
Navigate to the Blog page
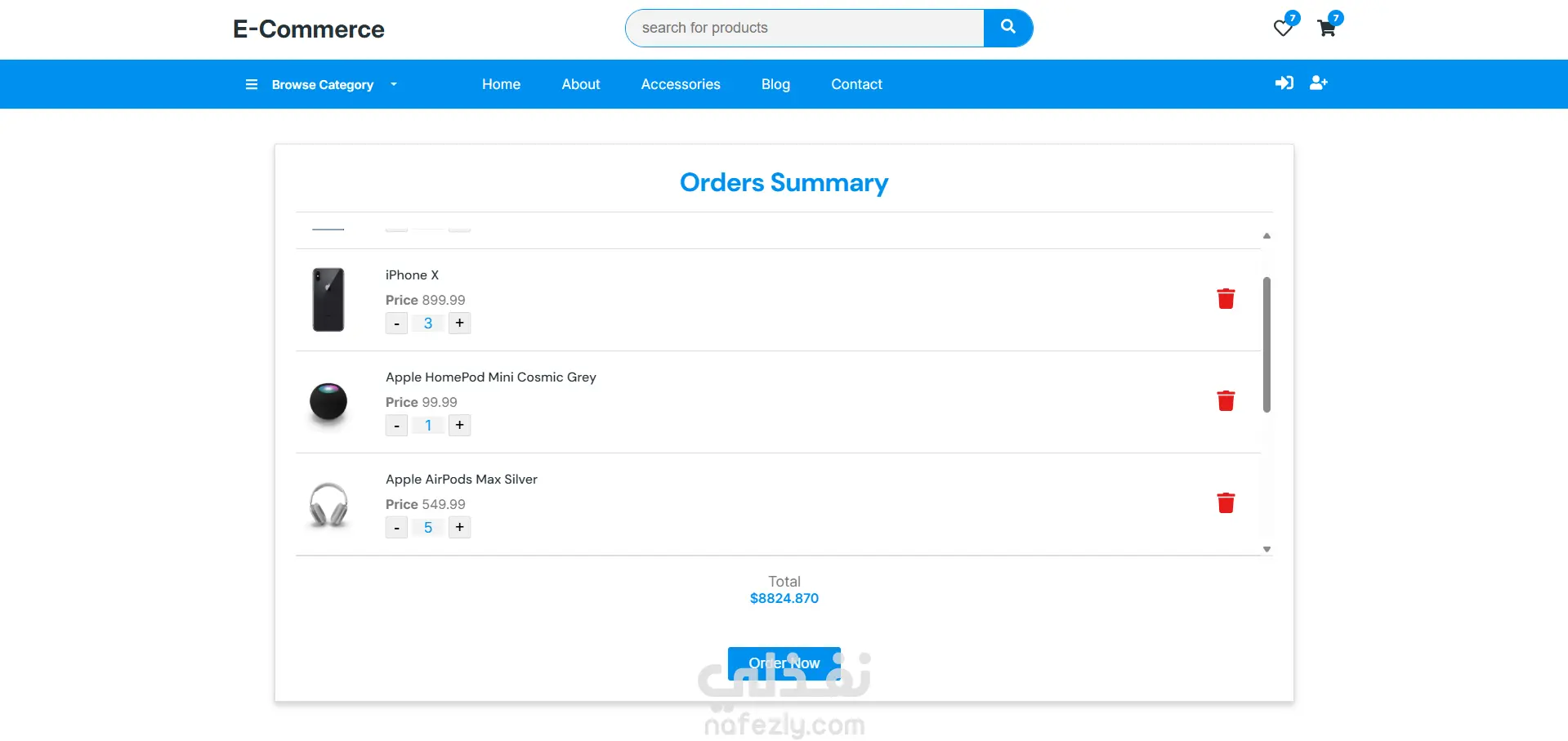[x=775, y=84]
